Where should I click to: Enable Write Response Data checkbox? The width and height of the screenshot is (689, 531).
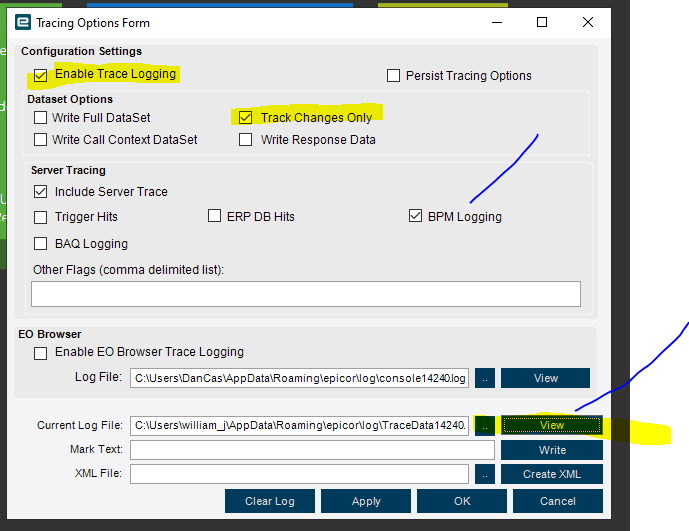(245, 139)
